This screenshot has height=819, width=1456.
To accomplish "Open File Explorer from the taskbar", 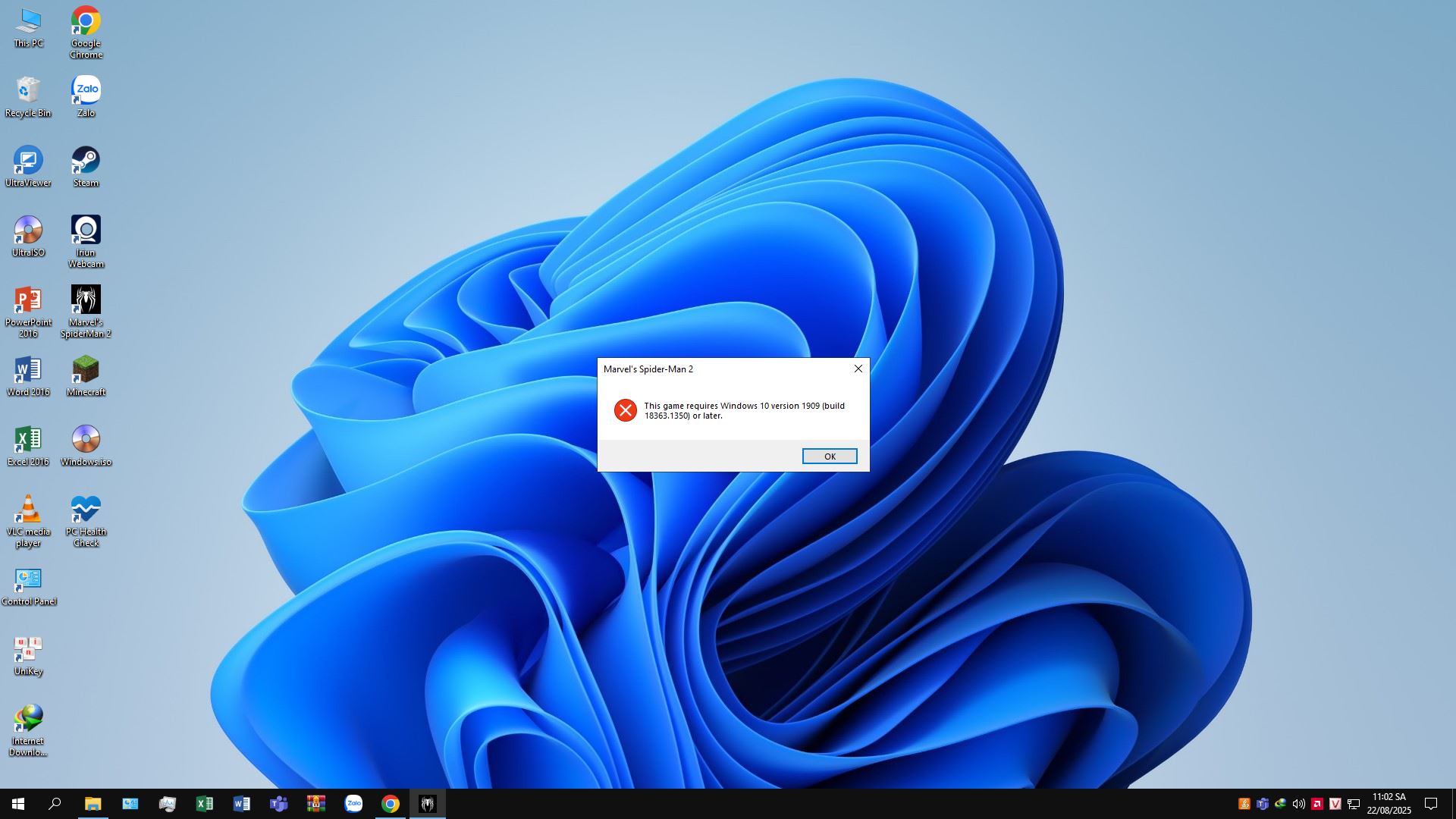I will click(93, 804).
